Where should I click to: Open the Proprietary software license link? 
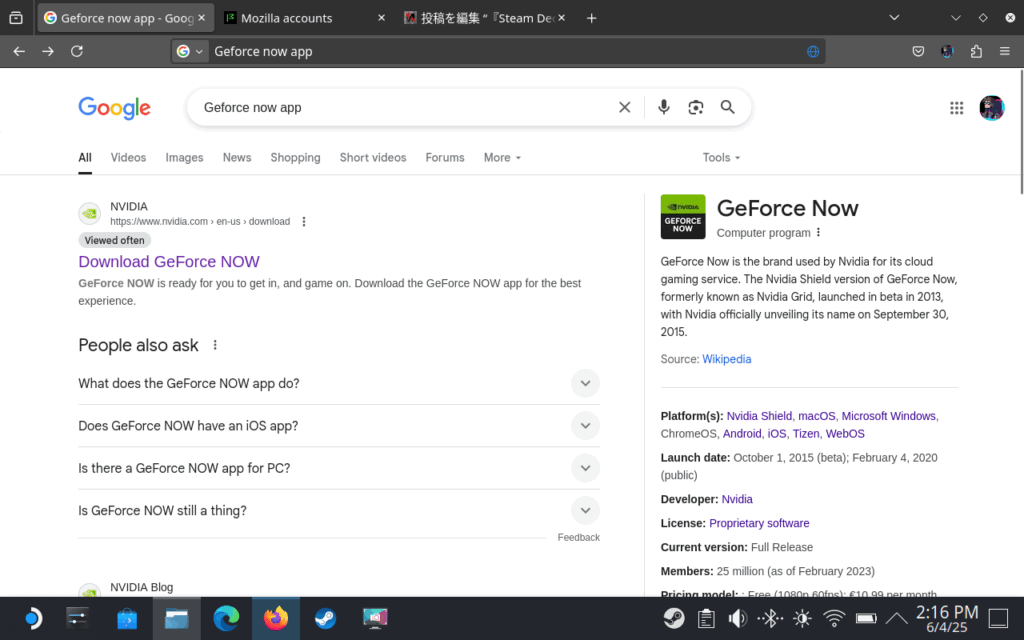759,523
